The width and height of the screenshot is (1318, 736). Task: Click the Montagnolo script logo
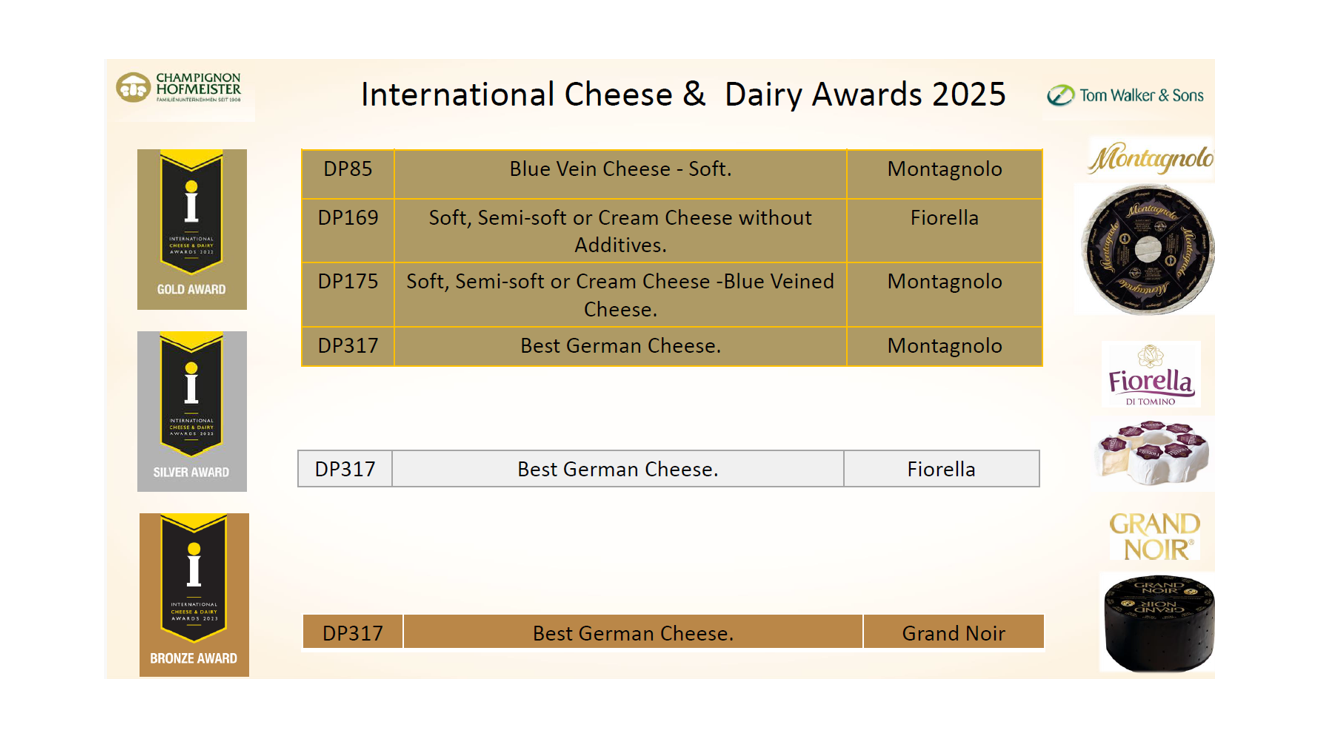click(1150, 159)
